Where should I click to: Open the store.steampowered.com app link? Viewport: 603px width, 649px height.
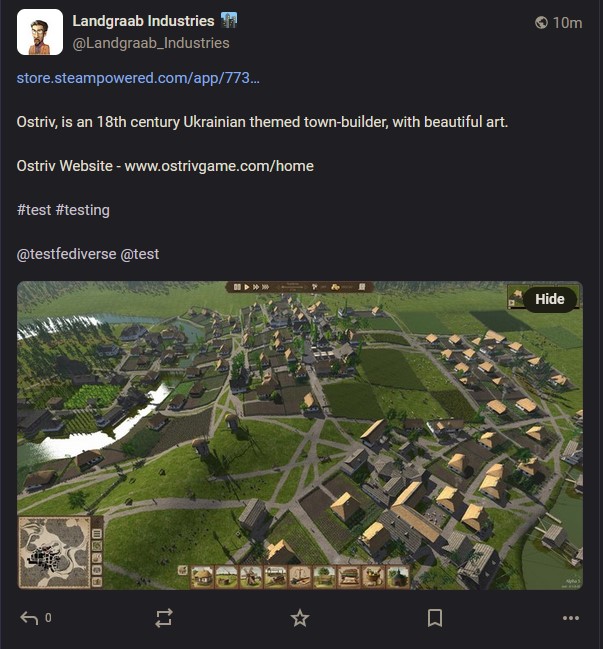pos(138,78)
